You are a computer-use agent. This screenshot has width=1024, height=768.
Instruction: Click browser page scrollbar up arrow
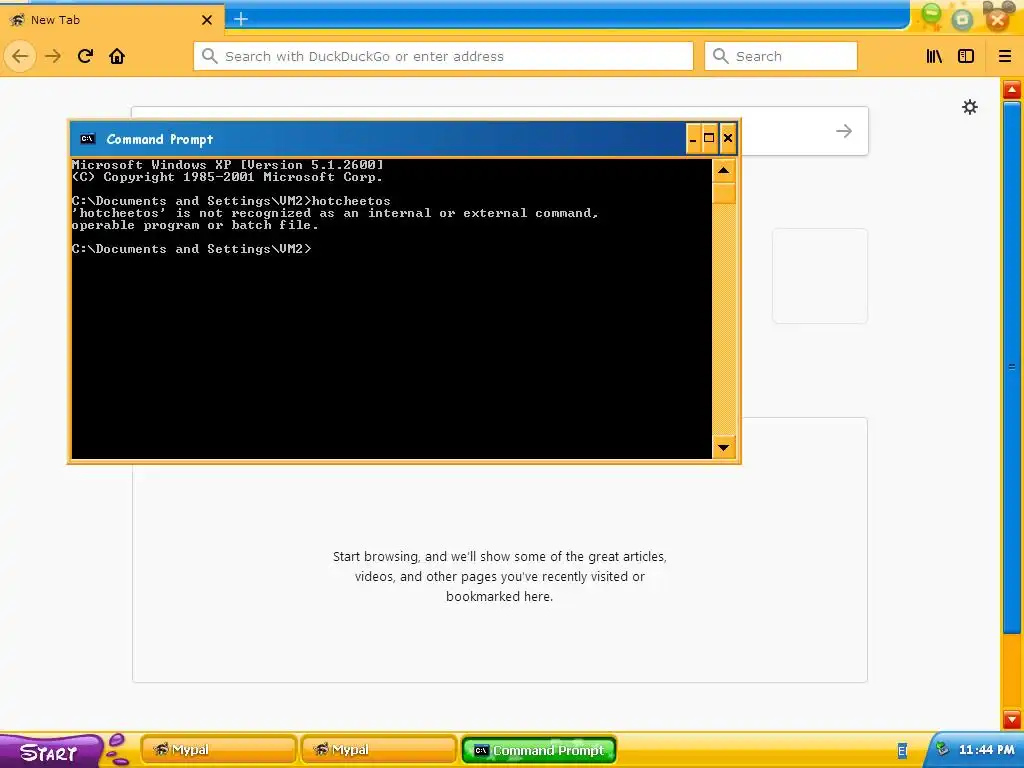pyautogui.click(x=1012, y=89)
